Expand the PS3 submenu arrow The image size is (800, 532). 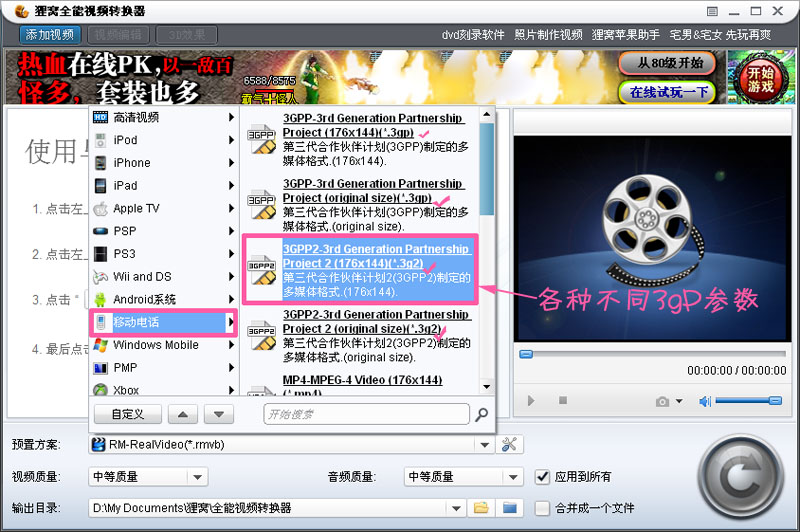click(231, 254)
